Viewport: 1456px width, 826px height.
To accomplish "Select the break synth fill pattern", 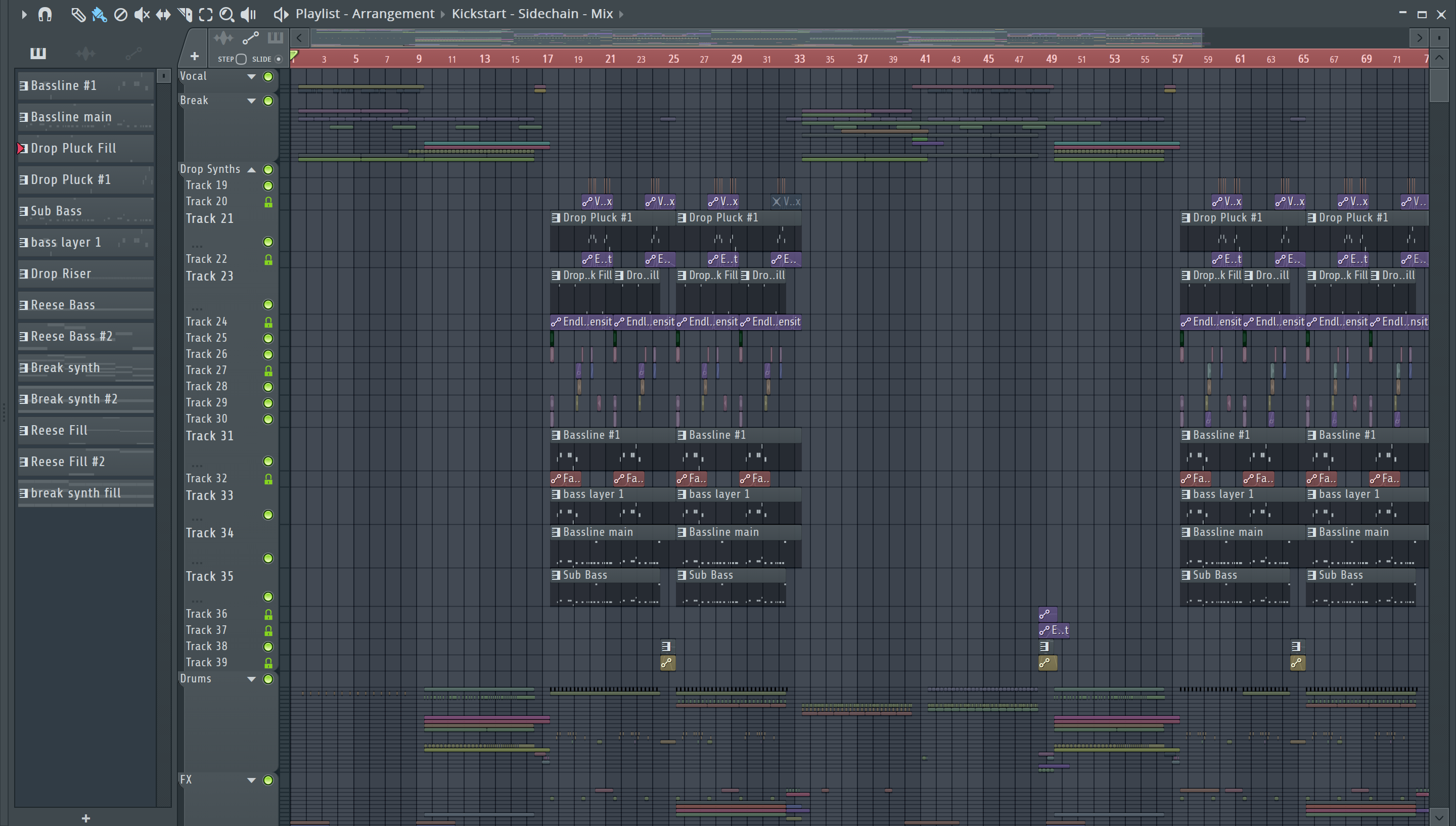I will point(85,493).
